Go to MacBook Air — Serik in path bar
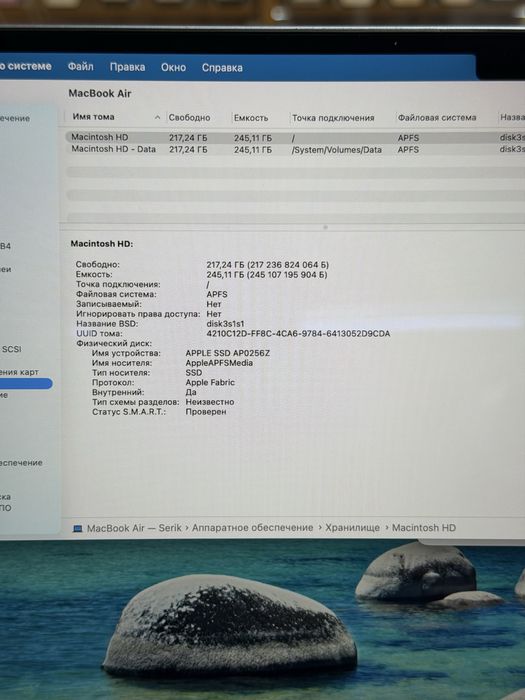 pos(134,528)
